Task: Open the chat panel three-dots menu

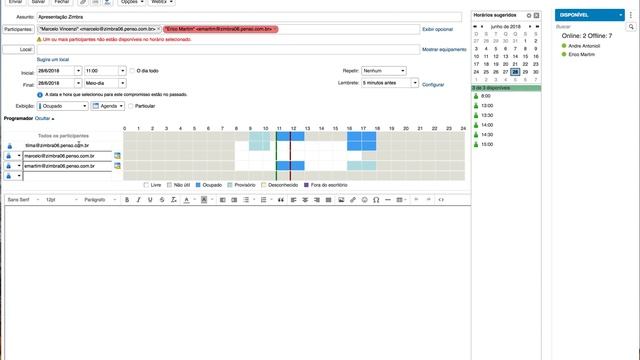Action: 631,15
